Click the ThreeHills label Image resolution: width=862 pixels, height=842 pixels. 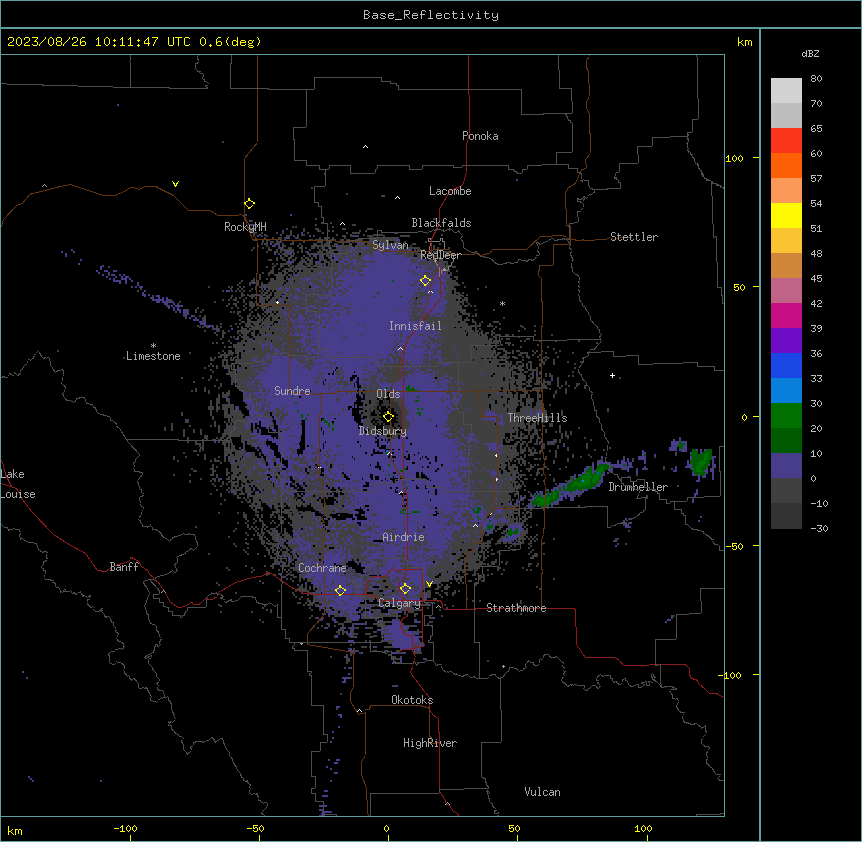(x=537, y=418)
